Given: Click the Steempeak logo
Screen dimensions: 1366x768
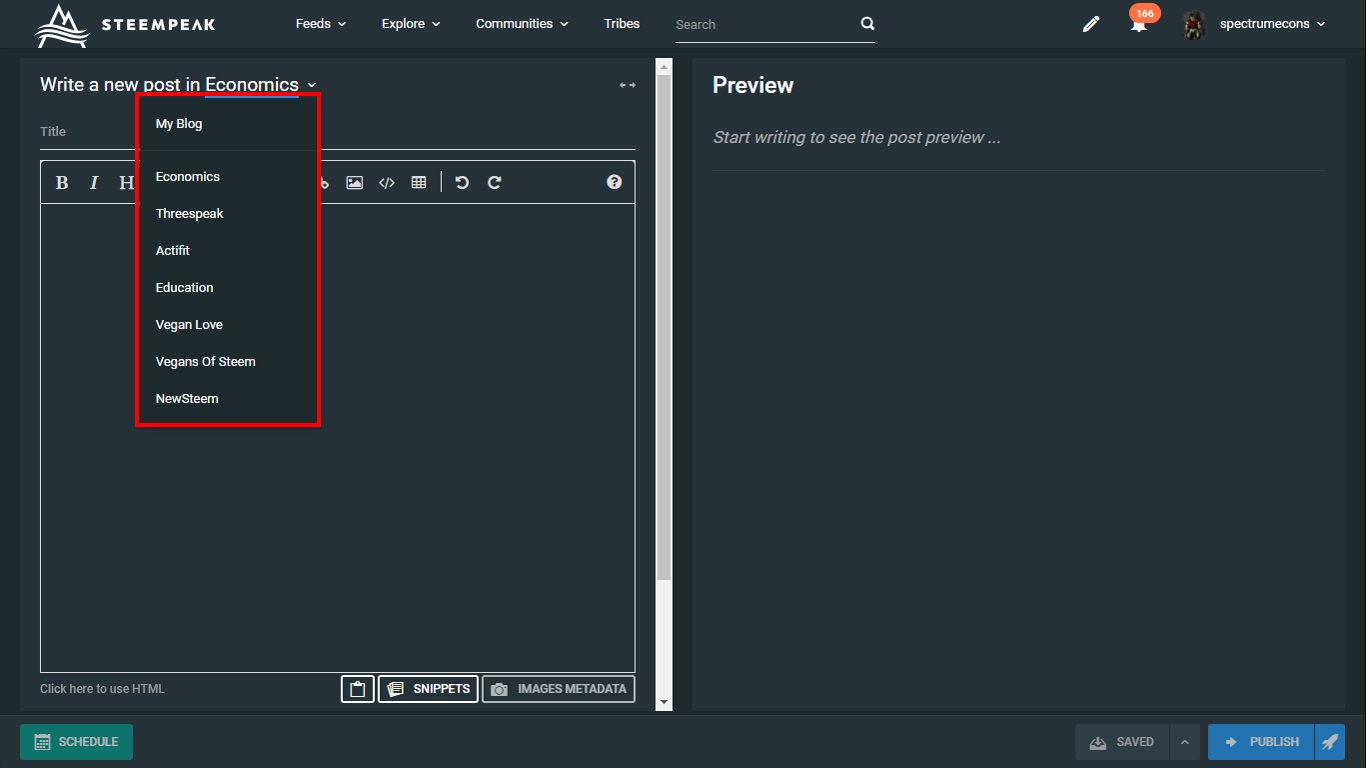Looking at the screenshot, I should 125,24.
